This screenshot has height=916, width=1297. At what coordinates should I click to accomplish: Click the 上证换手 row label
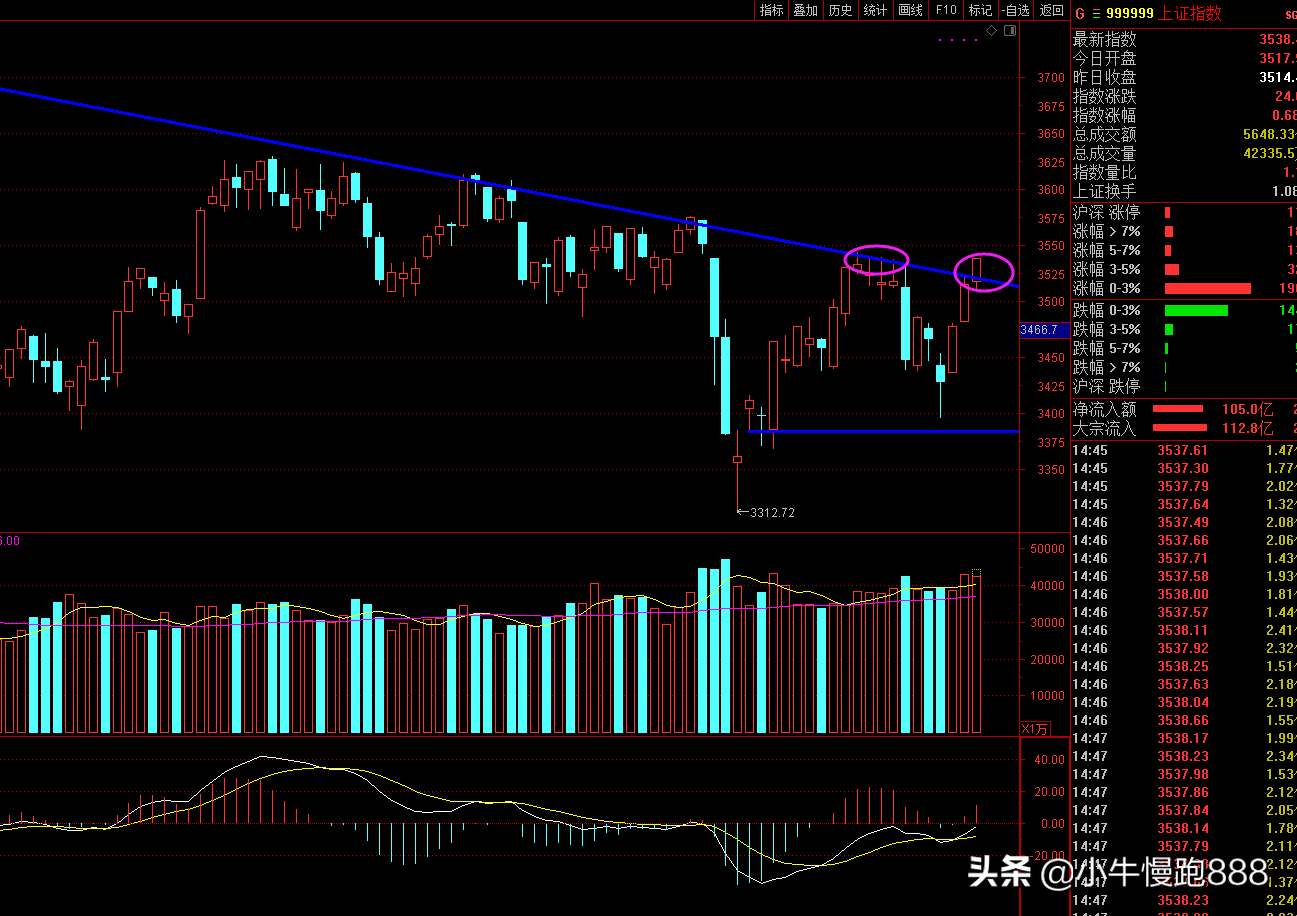1105,192
